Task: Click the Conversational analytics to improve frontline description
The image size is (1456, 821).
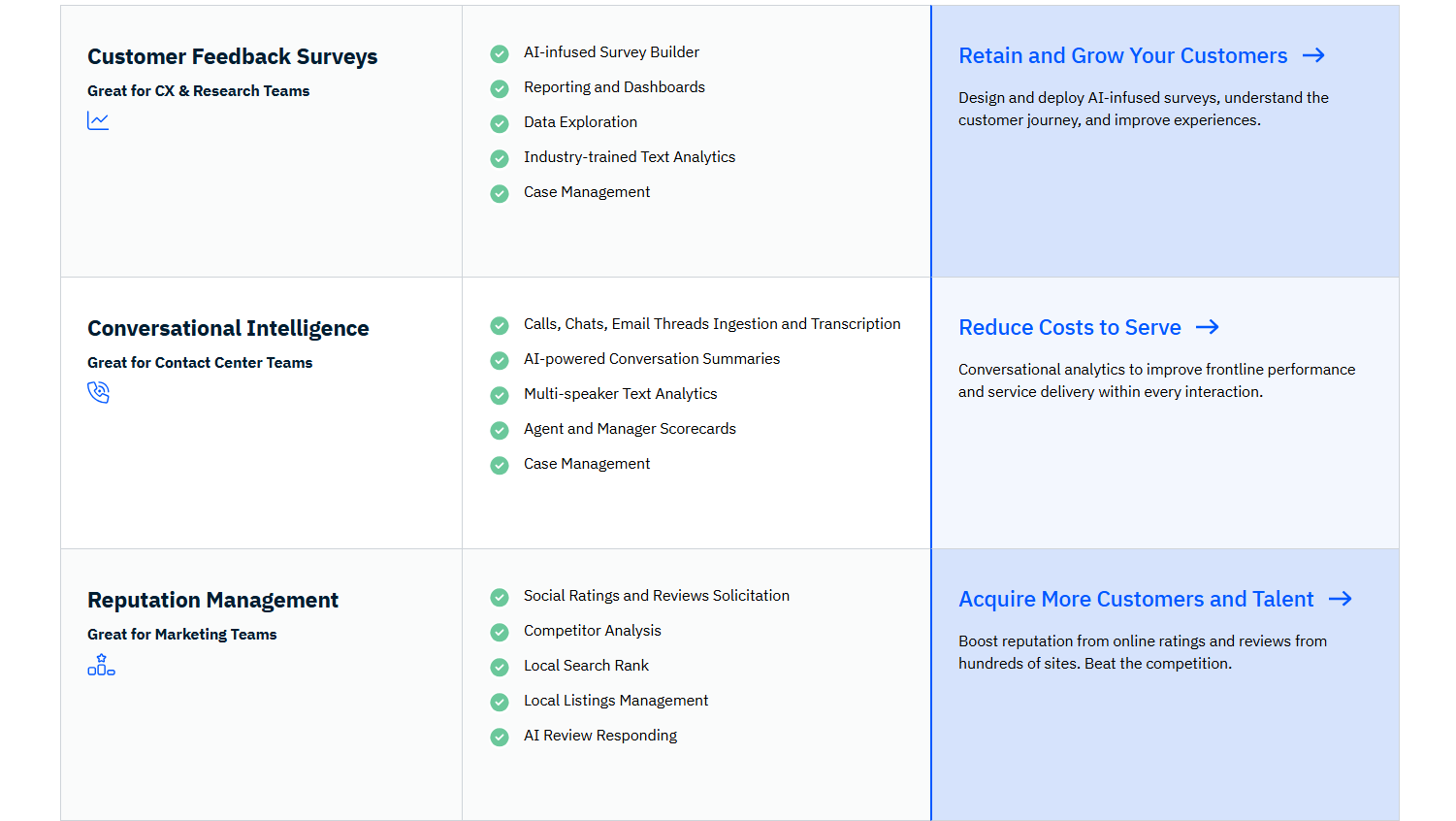Action: point(1156,380)
